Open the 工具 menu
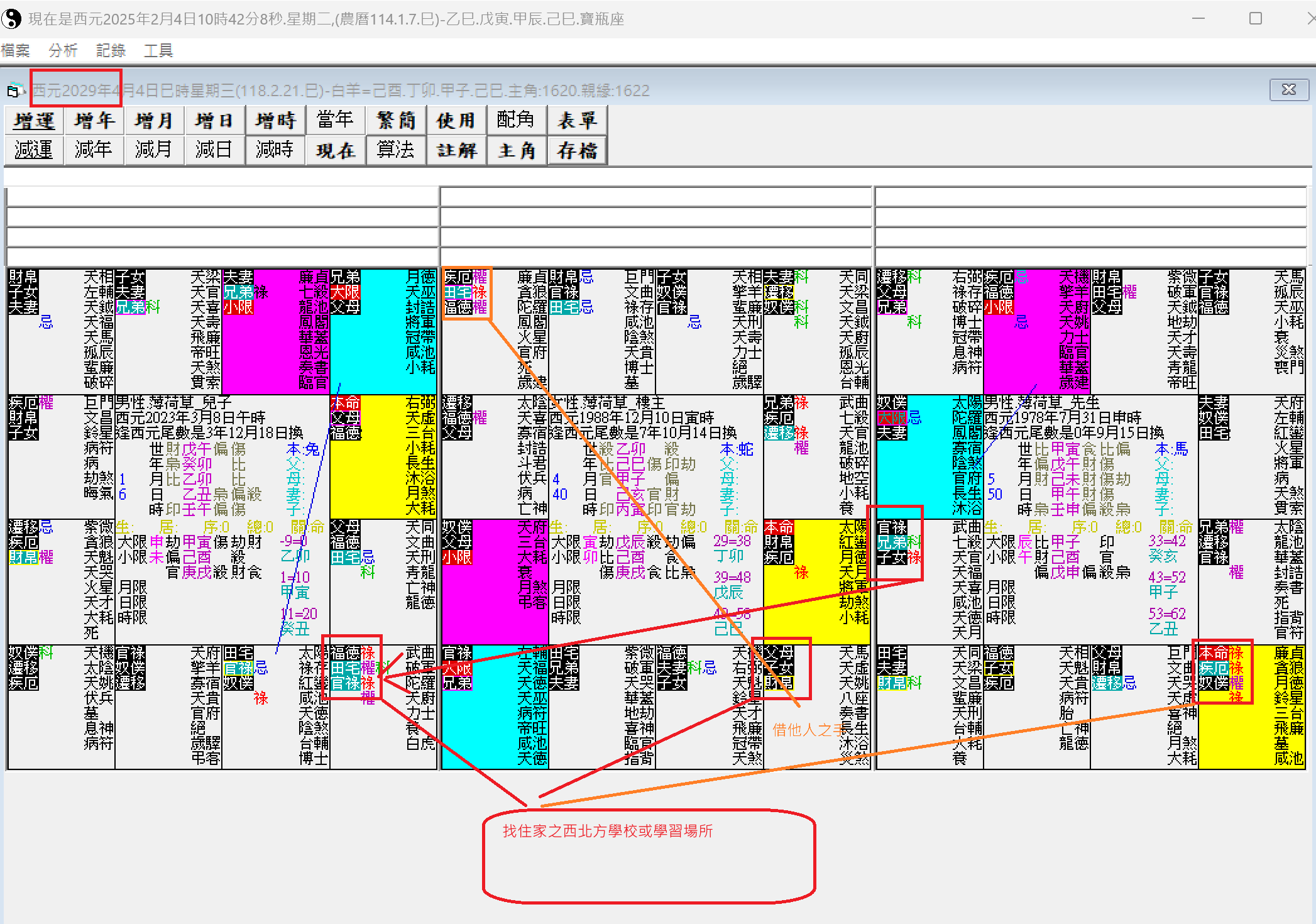This screenshot has width=1316, height=924. (158, 50)
